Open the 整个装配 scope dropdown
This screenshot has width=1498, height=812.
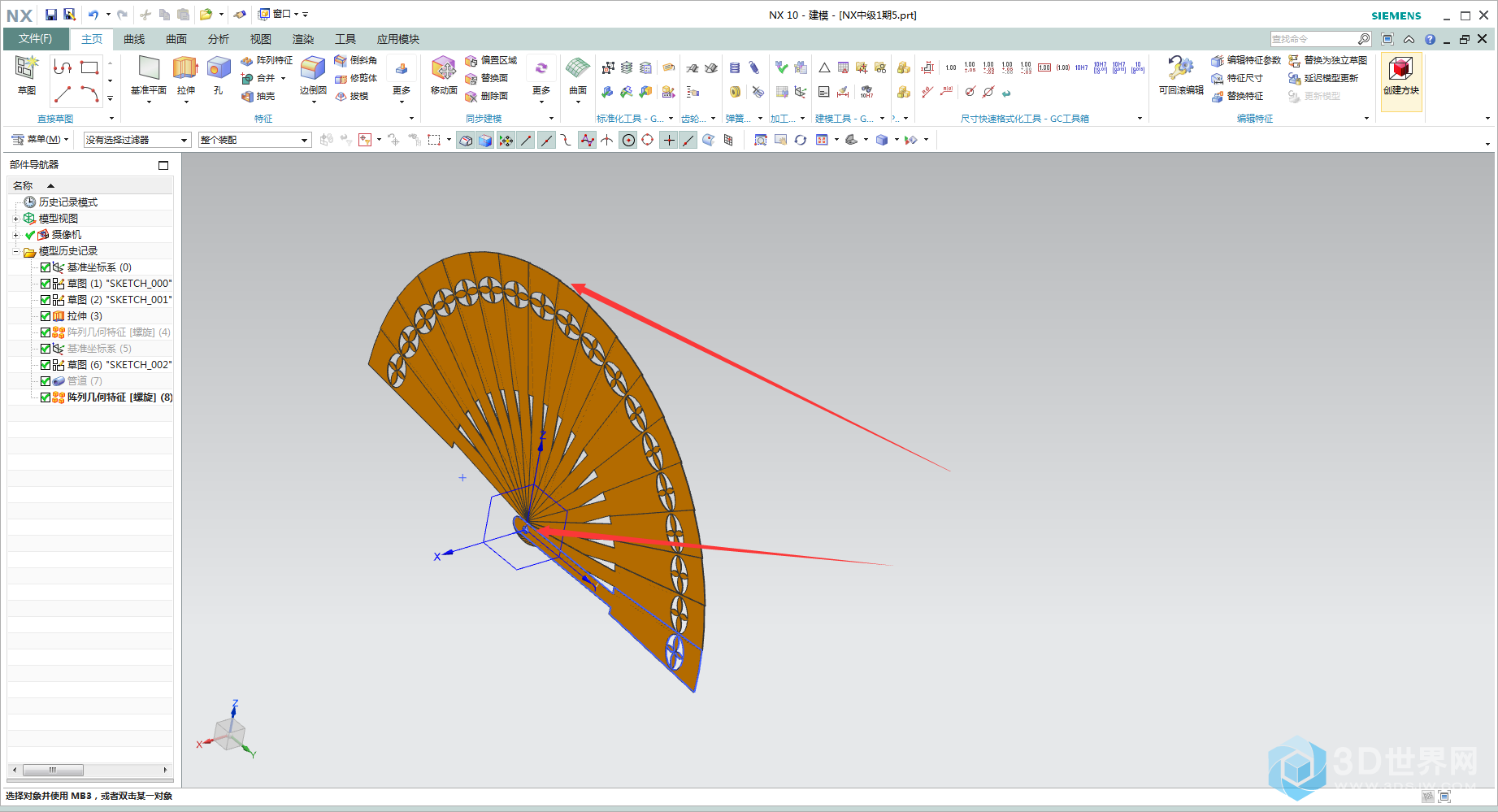(254, 140)
